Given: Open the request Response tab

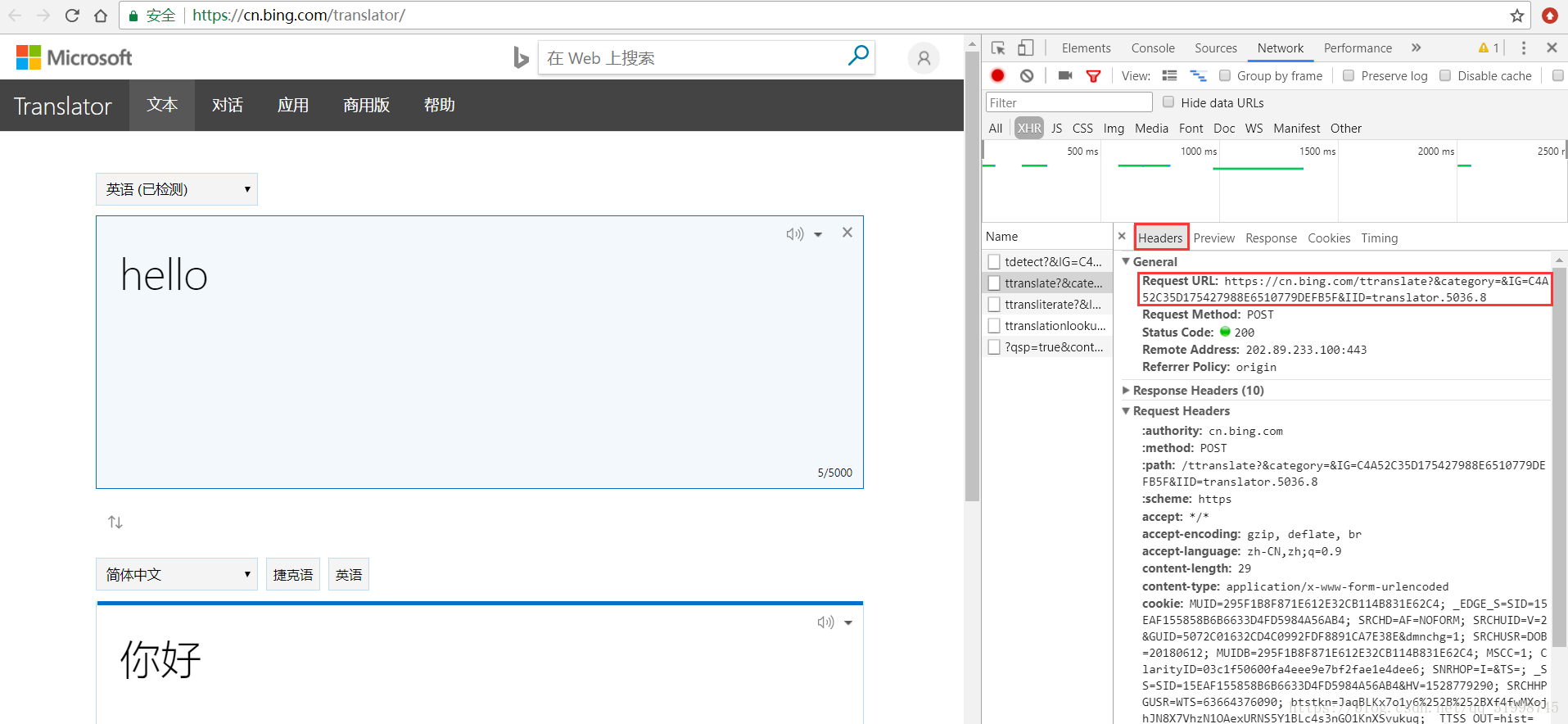Looking at the screenshot, I should (x=1271, y=238).
